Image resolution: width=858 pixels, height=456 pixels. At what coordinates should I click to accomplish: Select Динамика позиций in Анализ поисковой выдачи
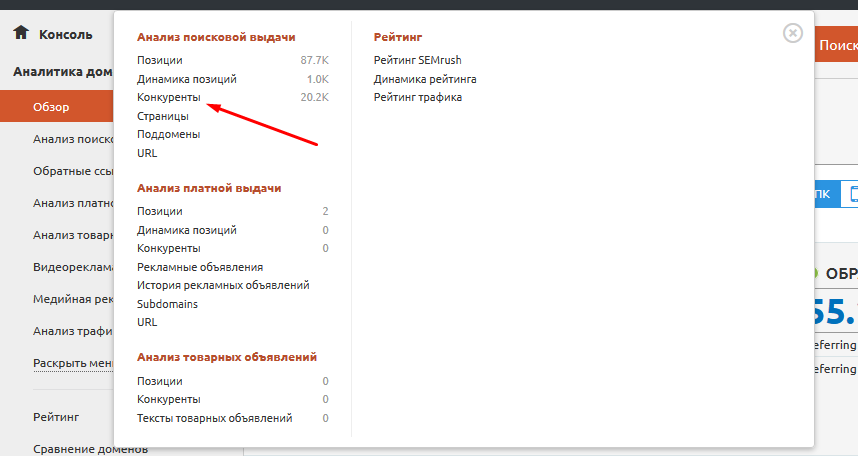pyautogui.click(x=187, y=79)
